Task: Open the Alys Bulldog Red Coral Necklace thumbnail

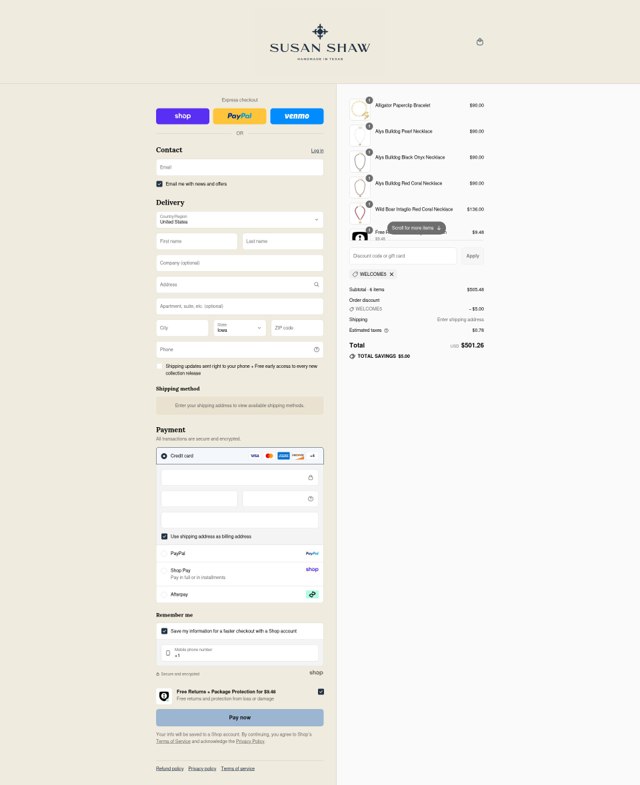Action: pyautogui.click(x=360, y=187)
